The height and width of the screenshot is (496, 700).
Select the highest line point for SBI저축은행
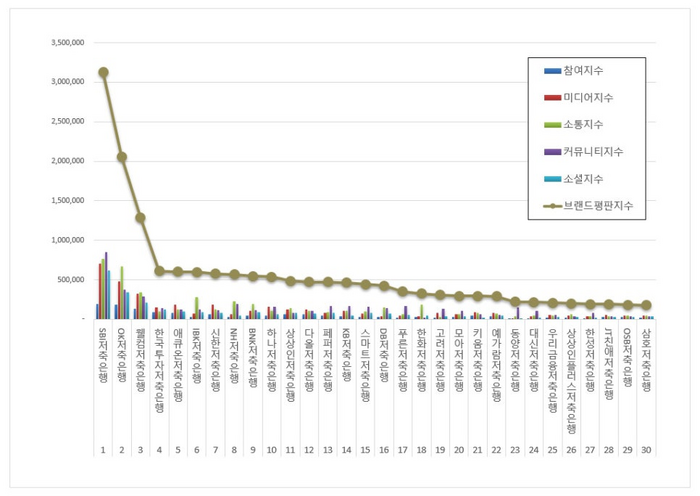point(103,72)
